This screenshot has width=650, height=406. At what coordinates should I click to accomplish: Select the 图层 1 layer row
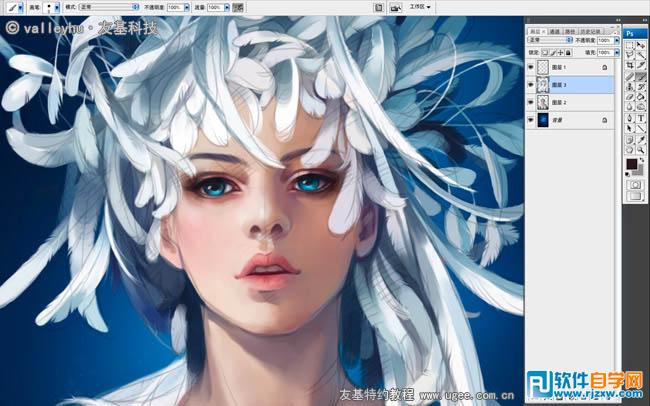[570, 67]
